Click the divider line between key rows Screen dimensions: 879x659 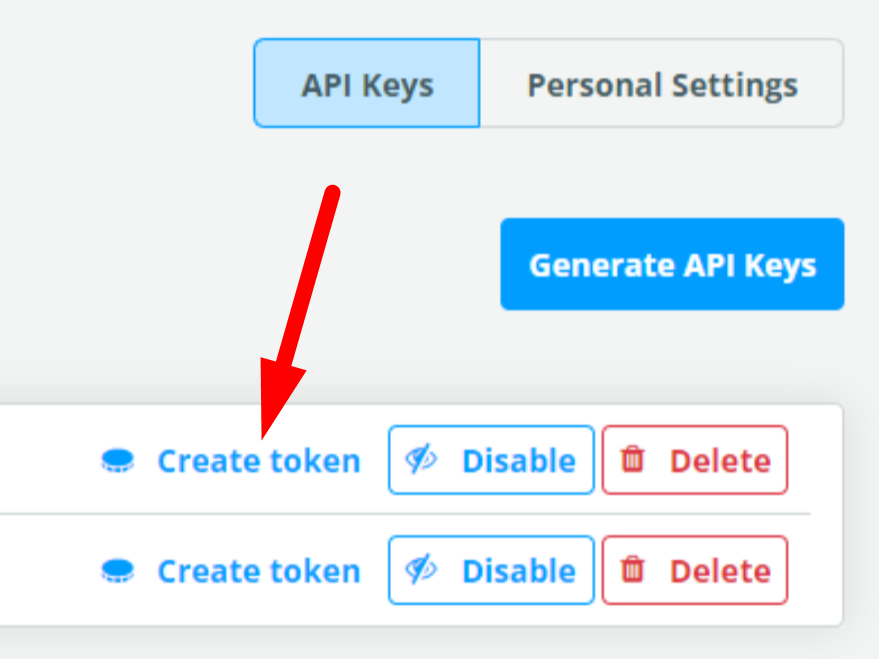coord(405,513)
